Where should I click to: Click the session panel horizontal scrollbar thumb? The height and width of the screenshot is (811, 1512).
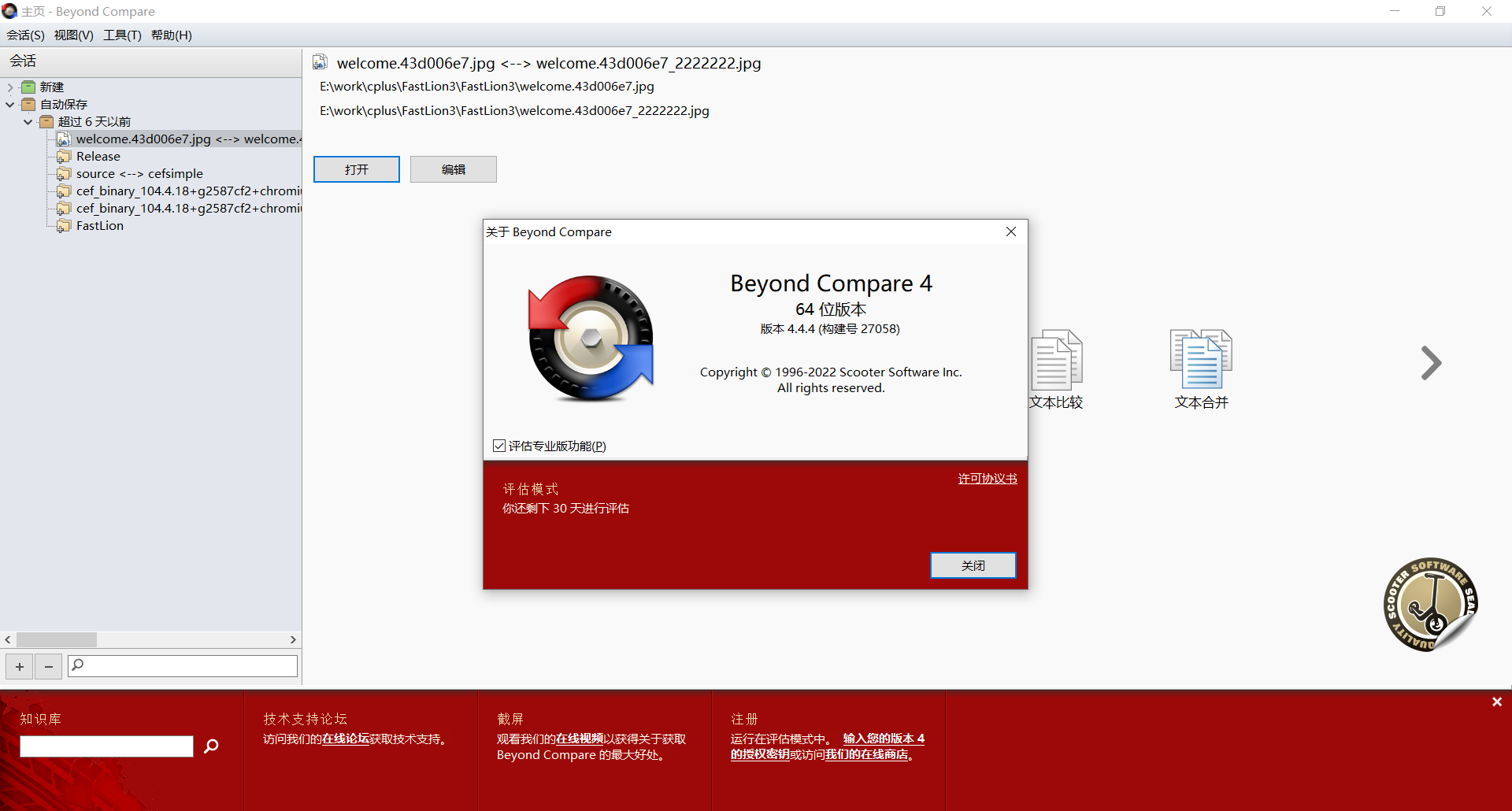57,640
